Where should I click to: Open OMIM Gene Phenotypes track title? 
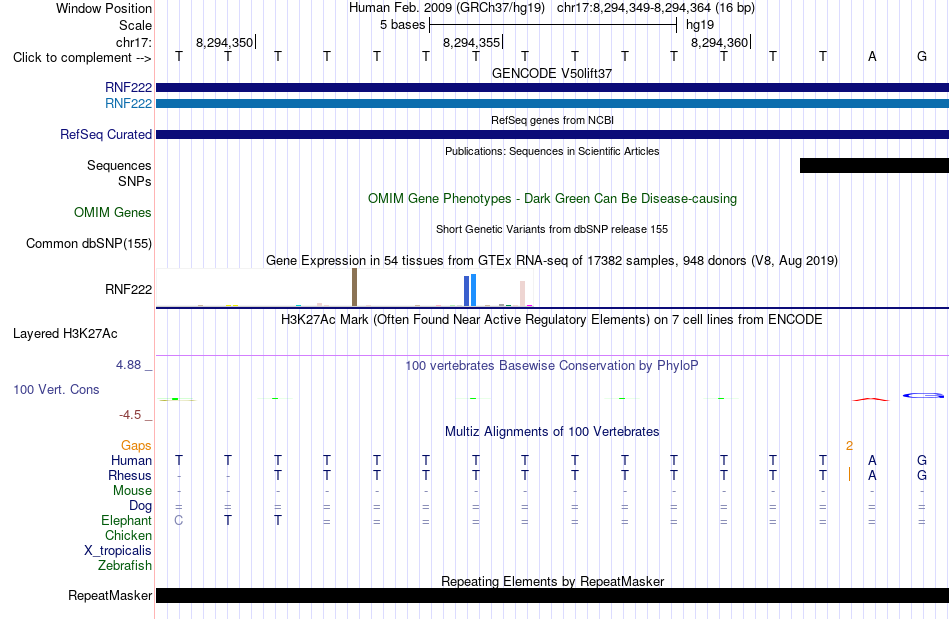coord(552,199)
